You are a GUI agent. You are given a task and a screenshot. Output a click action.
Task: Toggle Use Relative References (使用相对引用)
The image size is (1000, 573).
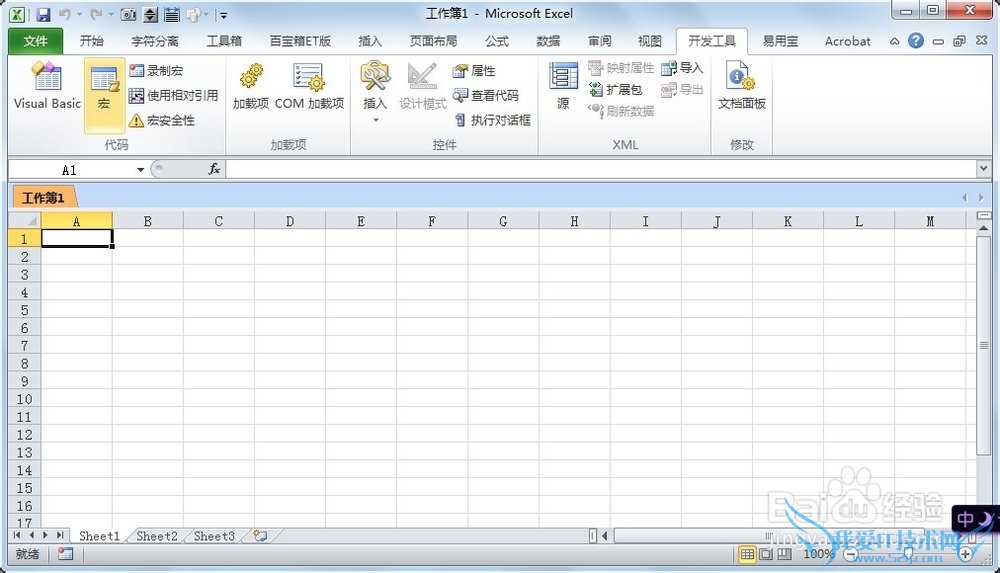[173, 96]
